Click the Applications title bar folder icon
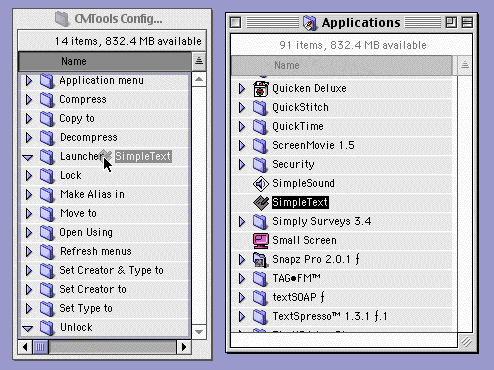Screen dimensions: 494x370 [310, 23]
